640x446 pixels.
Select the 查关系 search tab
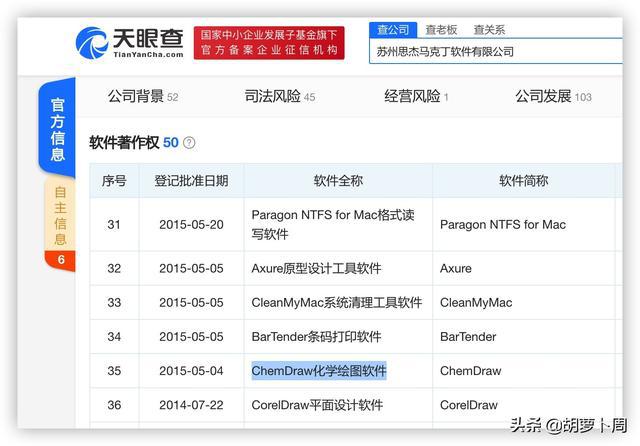[x=489, y=30]
